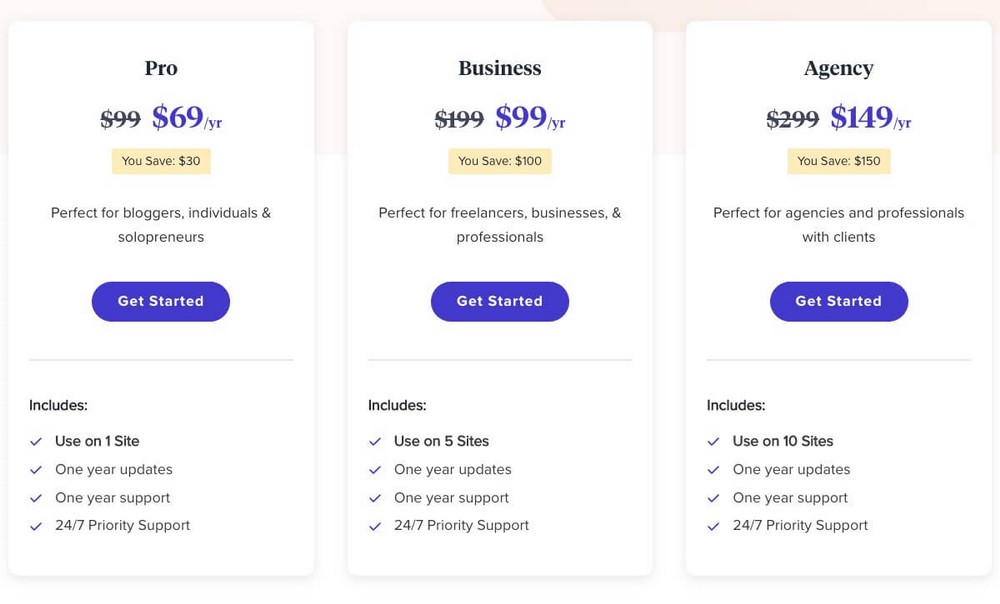Click the Agency plan heading
Screen dimensions: 1000x604
pos(839,69)
